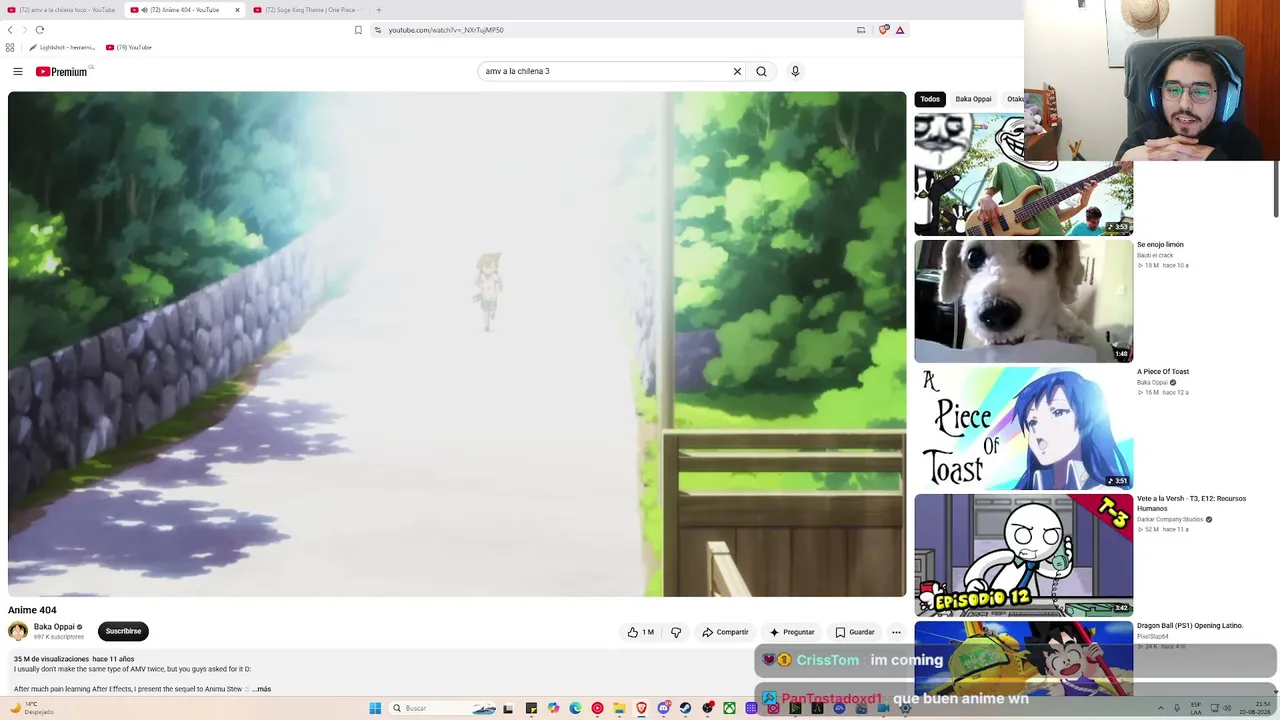Viewport: 1280px width, 720px height.
Task: Open the 'Se enojo limón' dog thumbnail
Action: coord(1023,301)
